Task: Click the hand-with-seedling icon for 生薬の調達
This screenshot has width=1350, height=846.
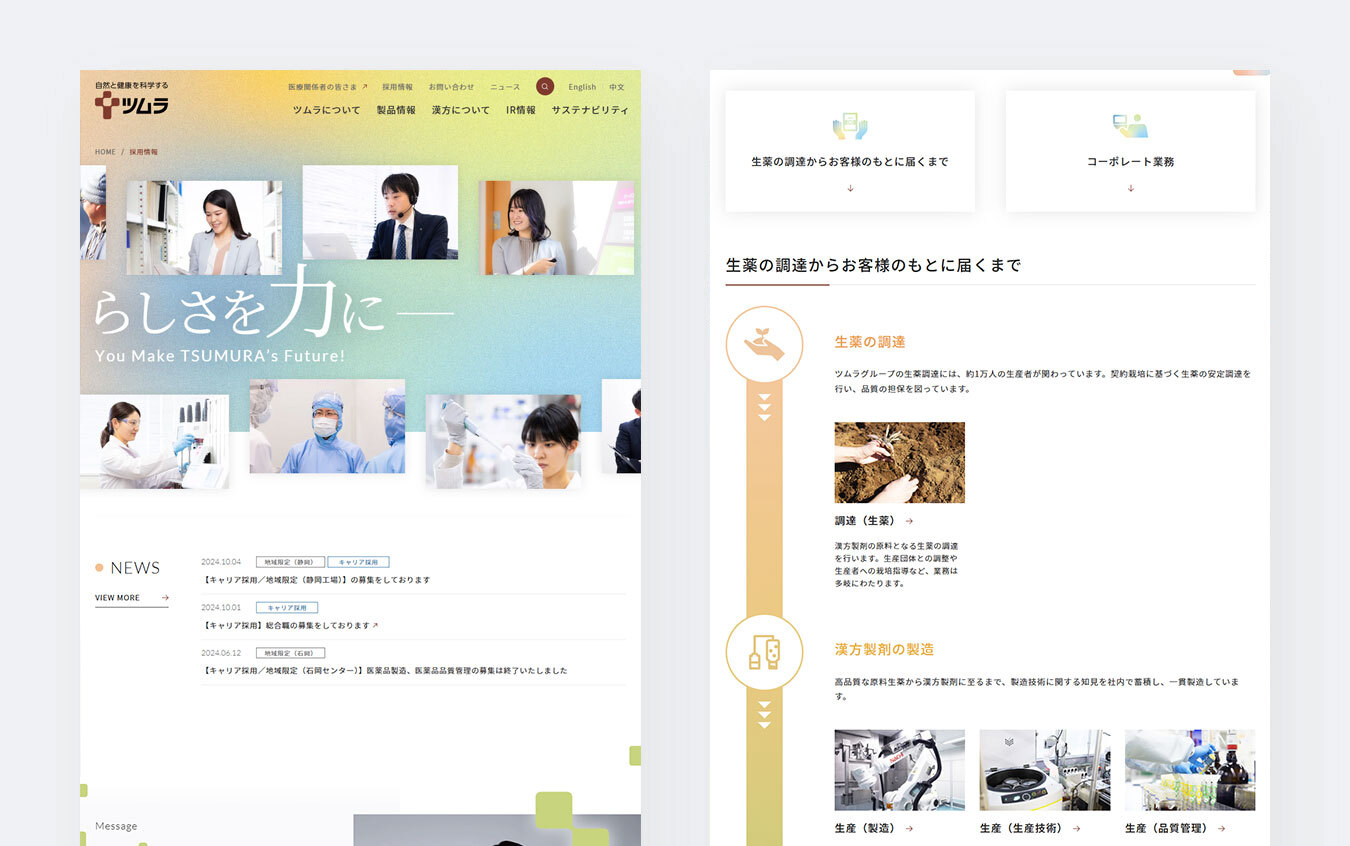Action: [764, 344]
